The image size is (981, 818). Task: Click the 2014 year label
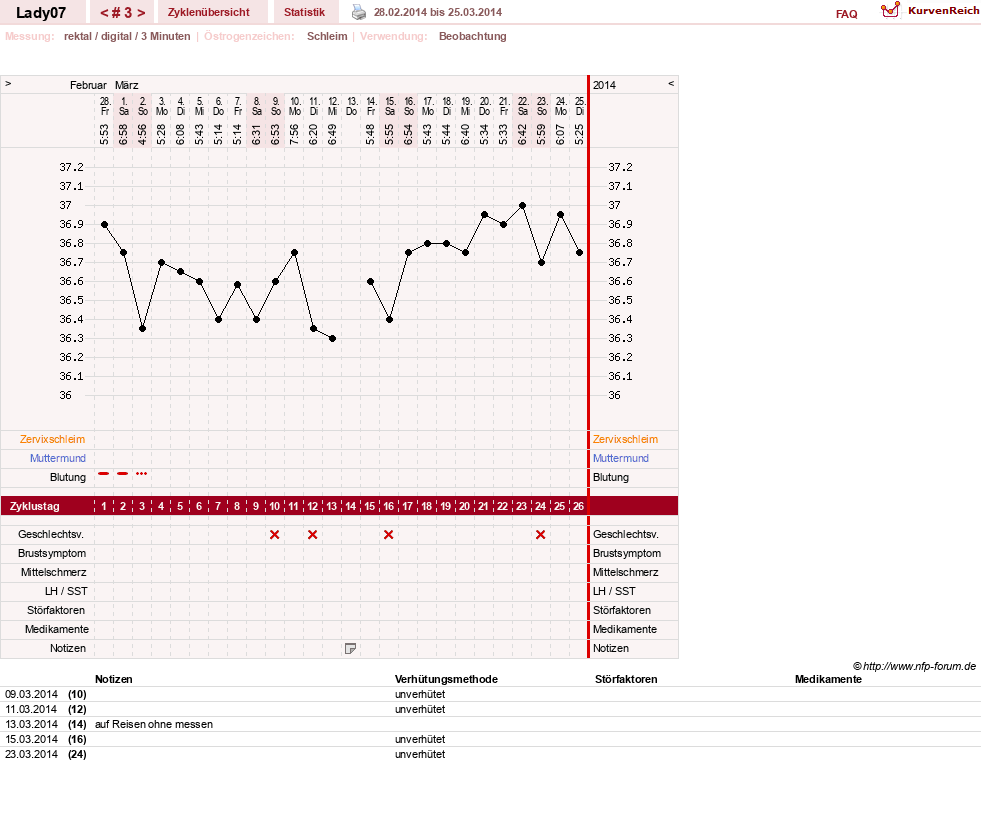604,85
